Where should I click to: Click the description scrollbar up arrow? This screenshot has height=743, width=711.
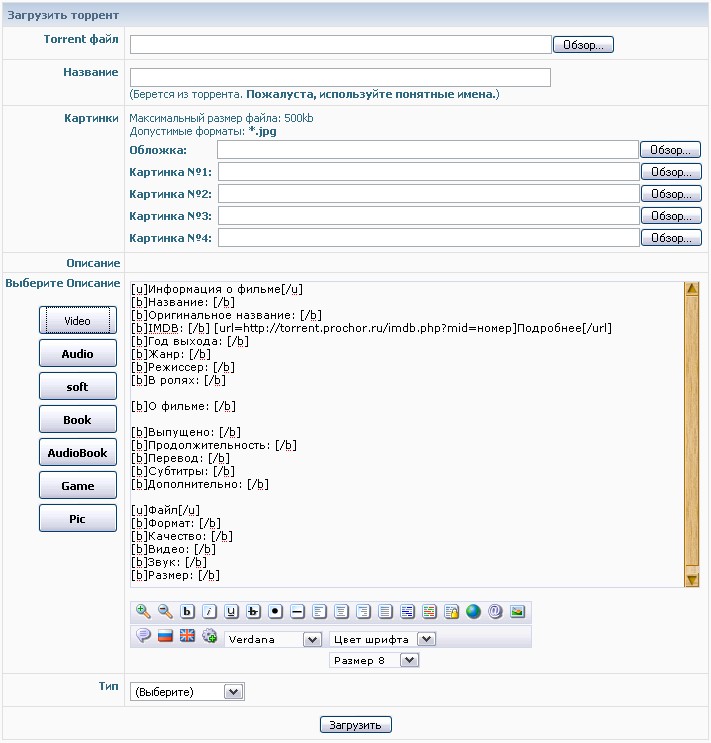(x=692, y=289)
